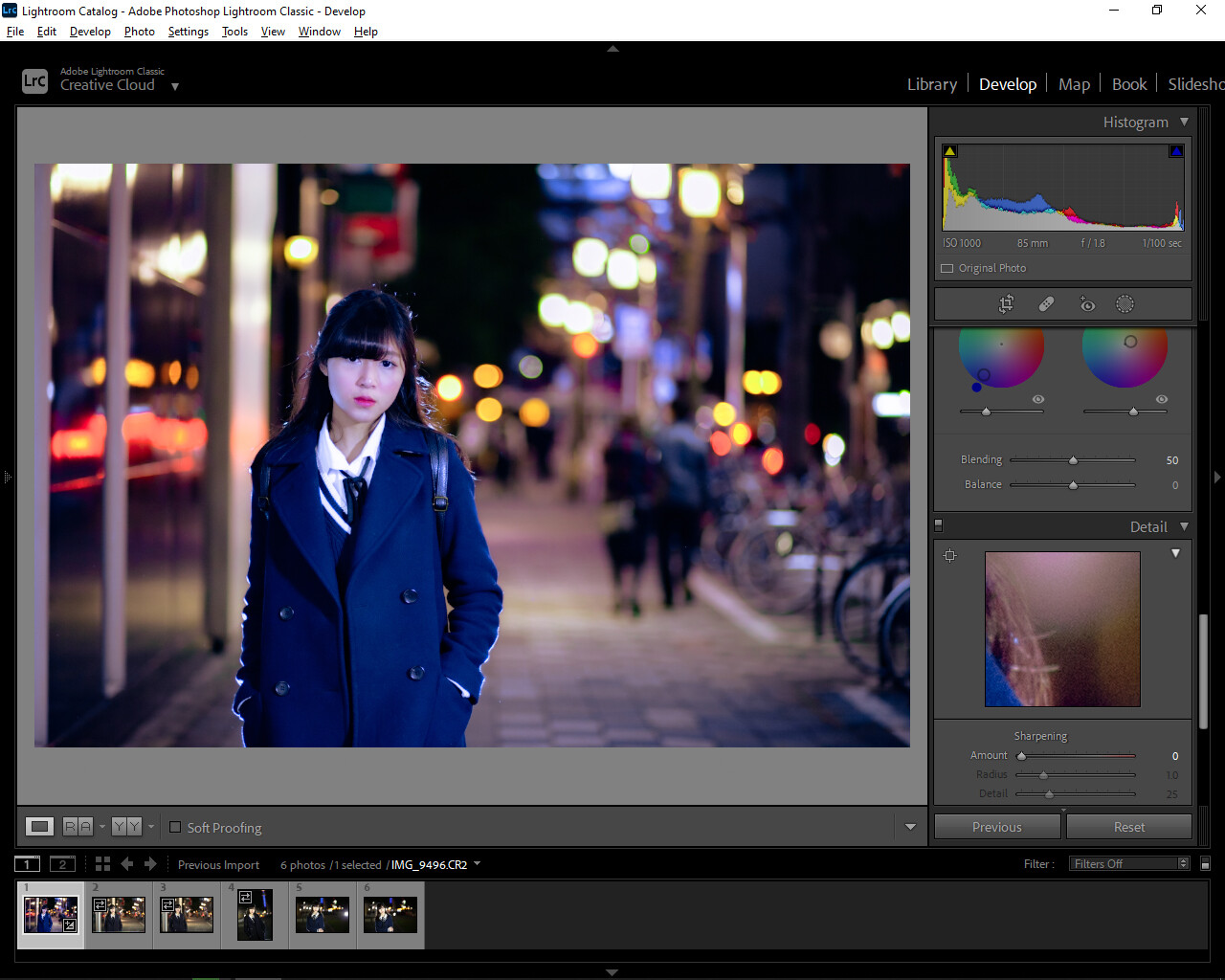Viewport: 1225px width, 980px height.
Task: Open the Masking tool
Action: (1125, 304)
